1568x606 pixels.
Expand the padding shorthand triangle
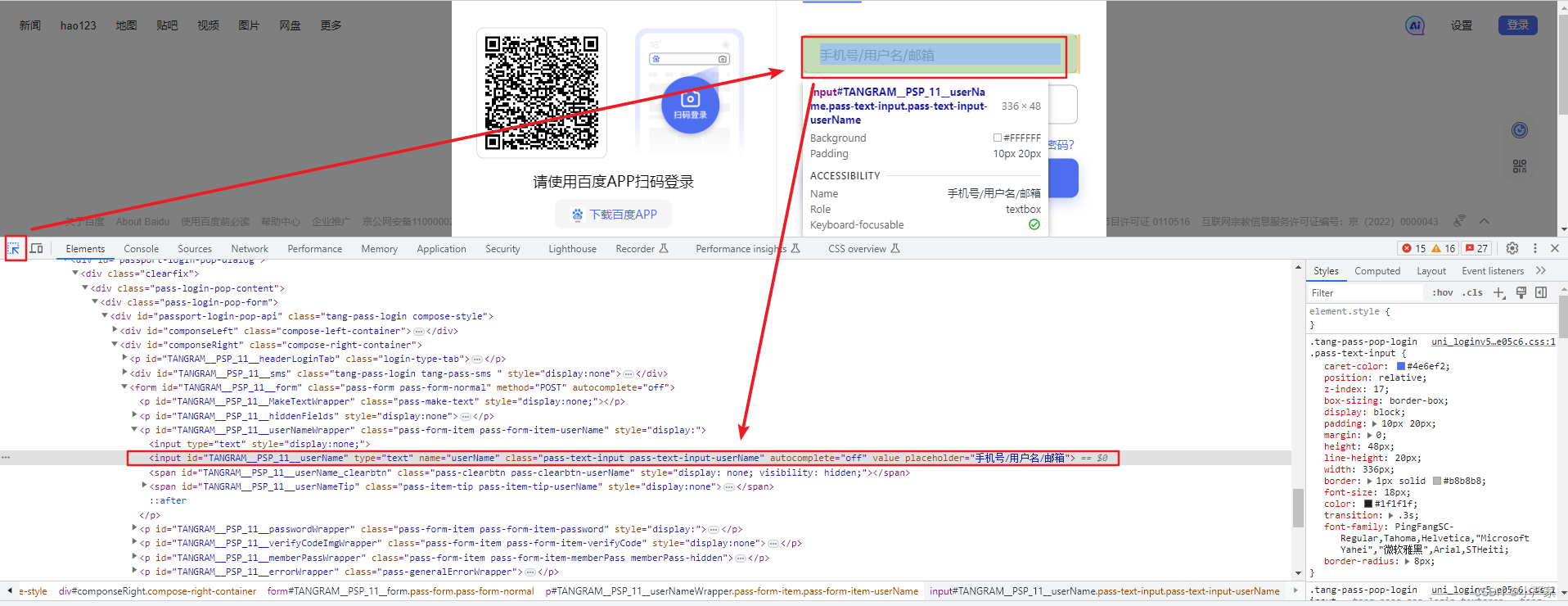pos(1374,423)
